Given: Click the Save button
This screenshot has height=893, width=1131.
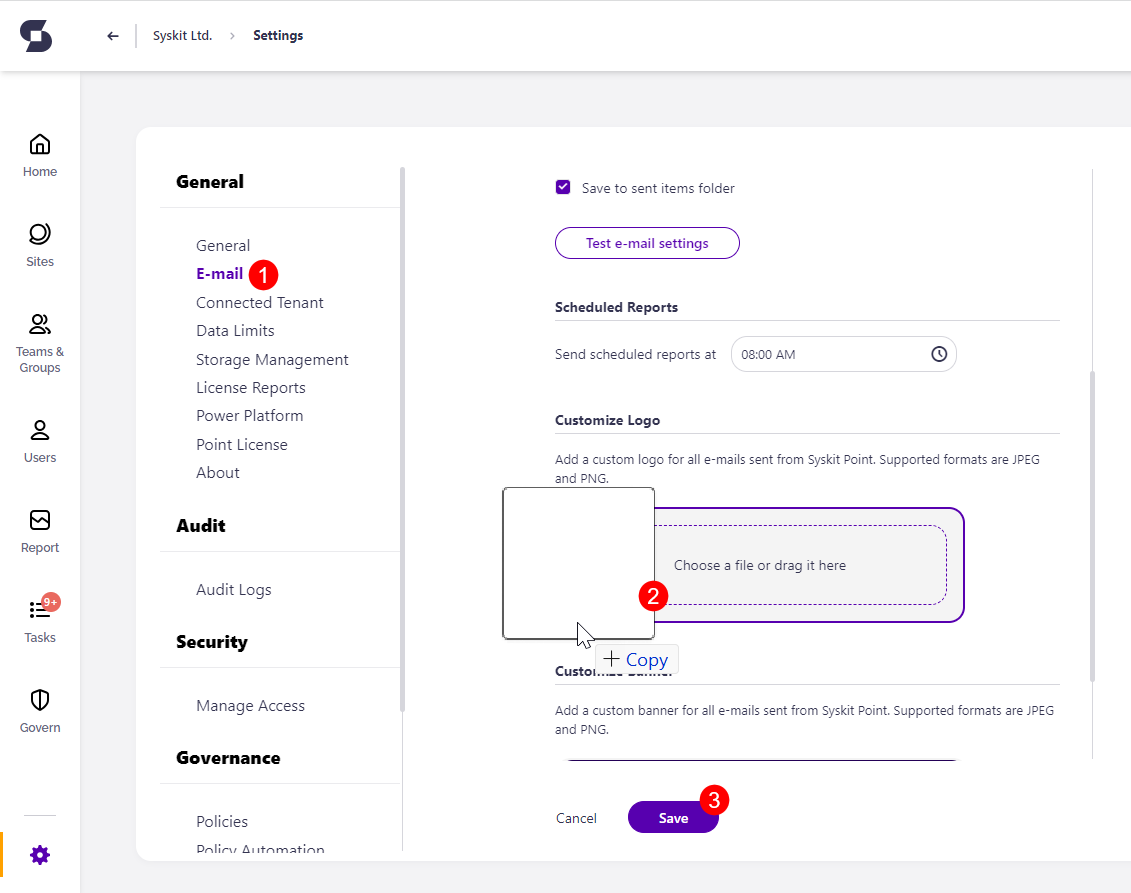Looking at the screenshot, I should [x=673, y=818].
